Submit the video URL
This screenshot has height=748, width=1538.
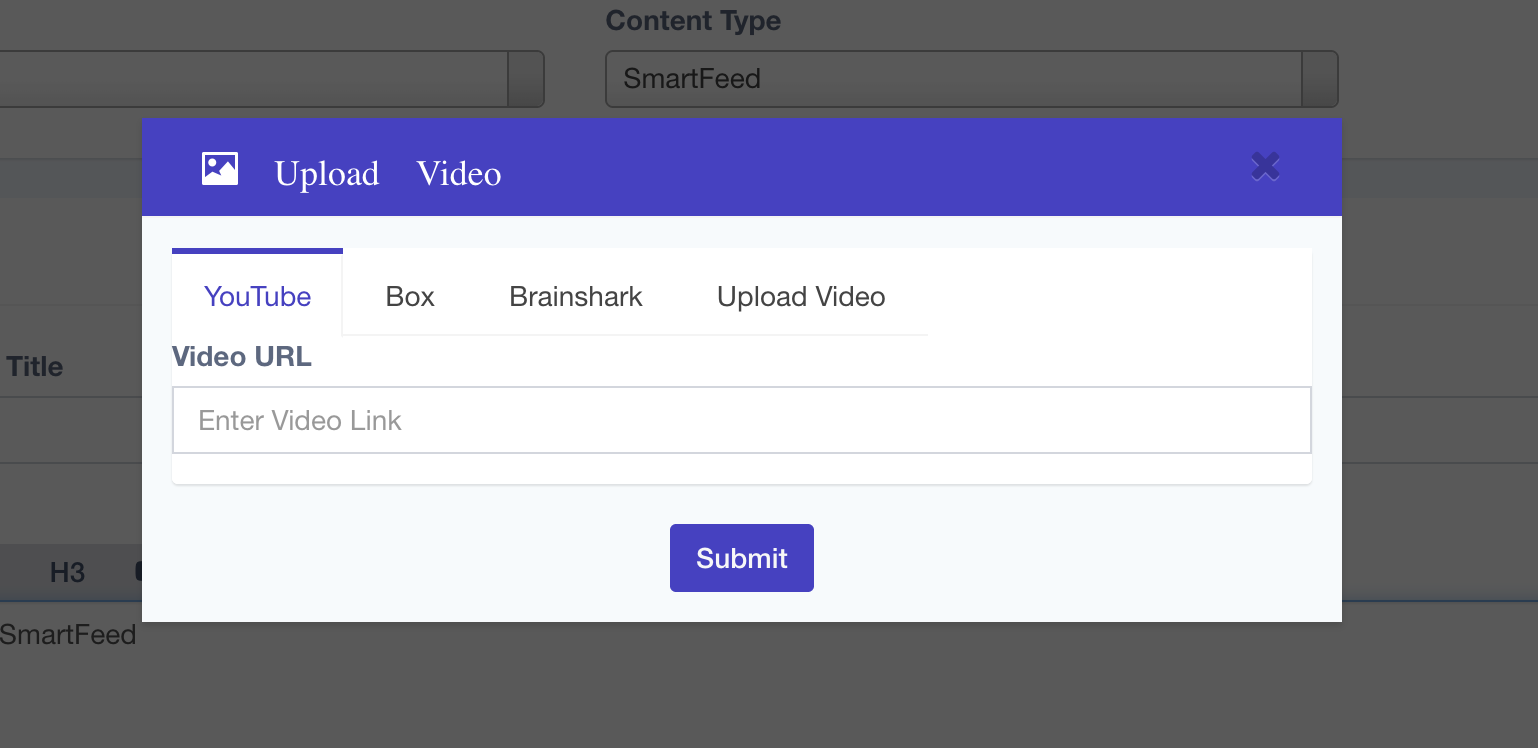click(x=742, y=558)
